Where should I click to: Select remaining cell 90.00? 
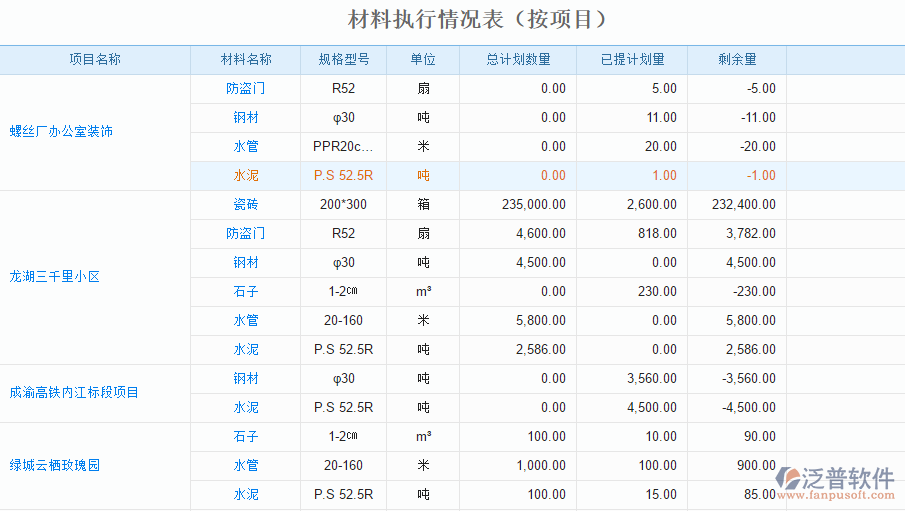click(737, 437)
